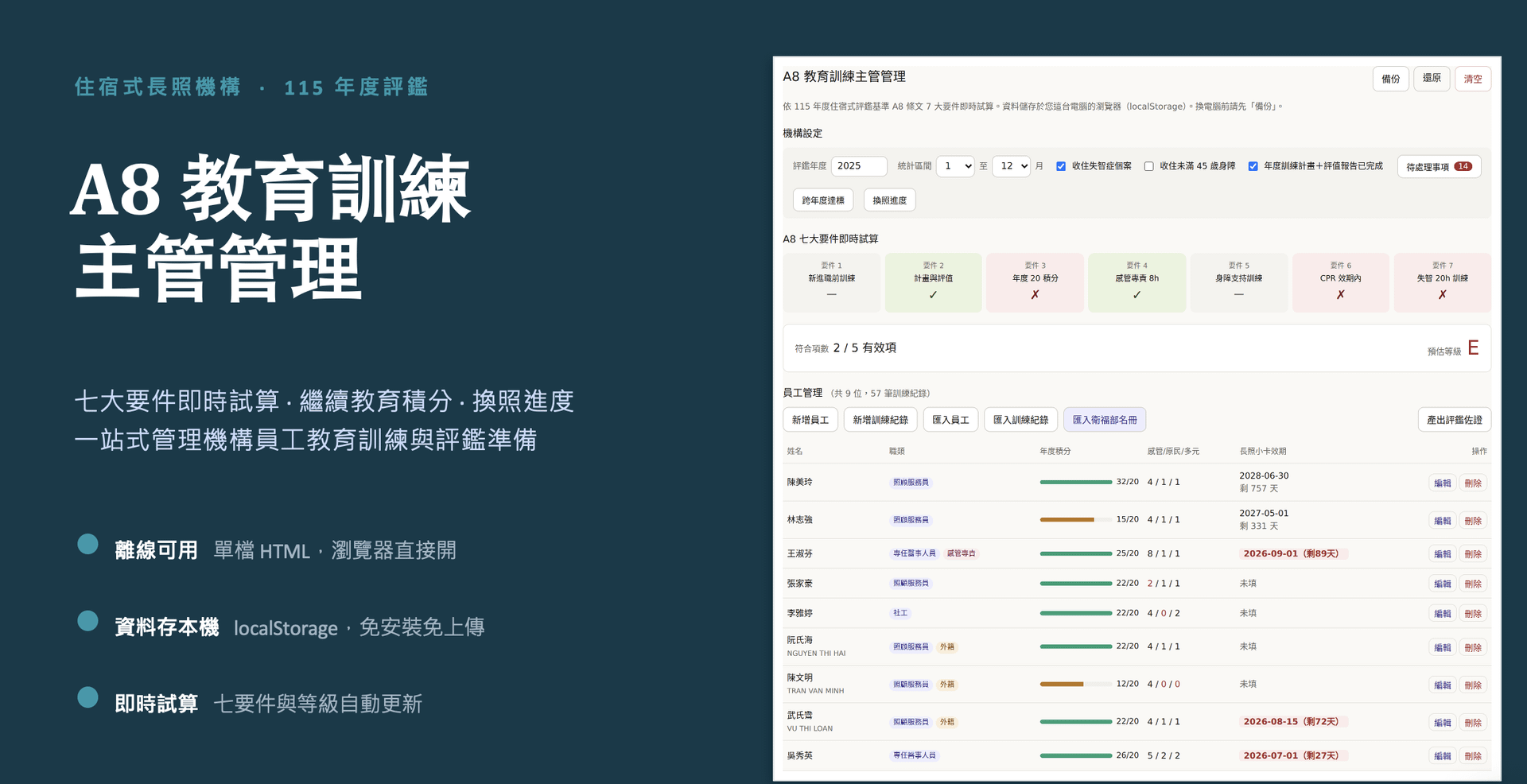Open the end month dropdown showing 12
This screenshot has width=1527, height=784.
tap(1011, 166)
